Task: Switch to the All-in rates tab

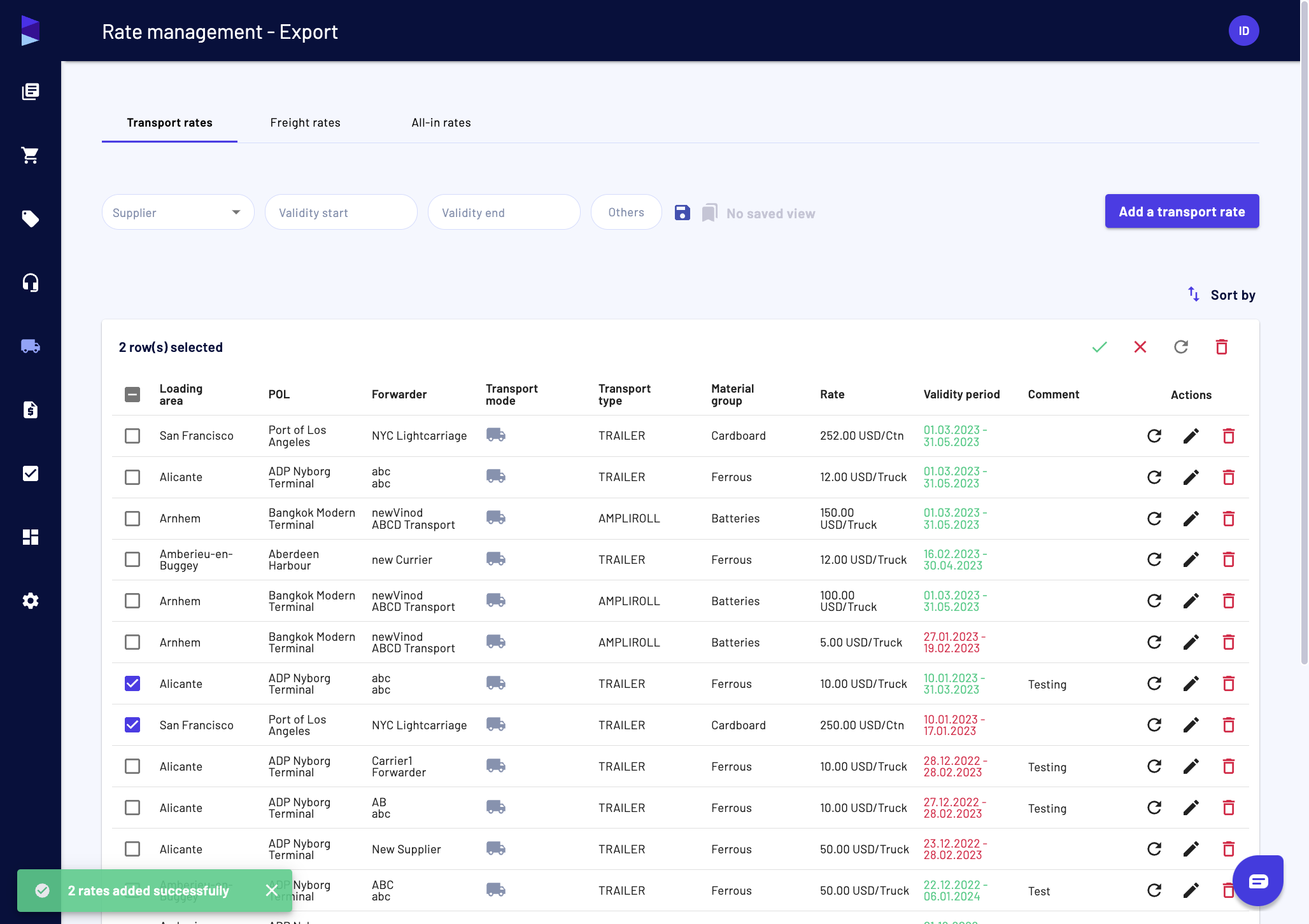Action: pyautogui.click(x=441, y=123)
